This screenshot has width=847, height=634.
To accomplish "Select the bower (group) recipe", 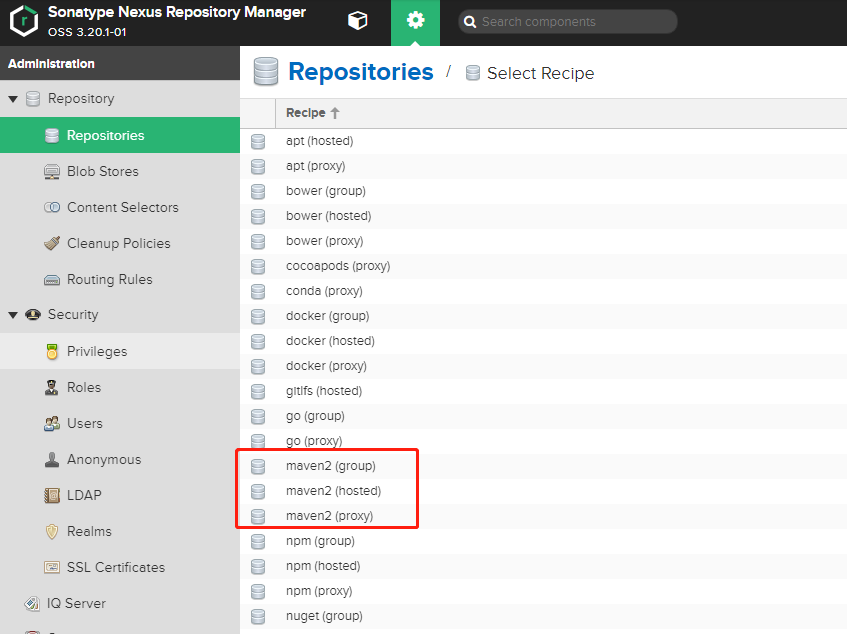I will tap(543, 191).
